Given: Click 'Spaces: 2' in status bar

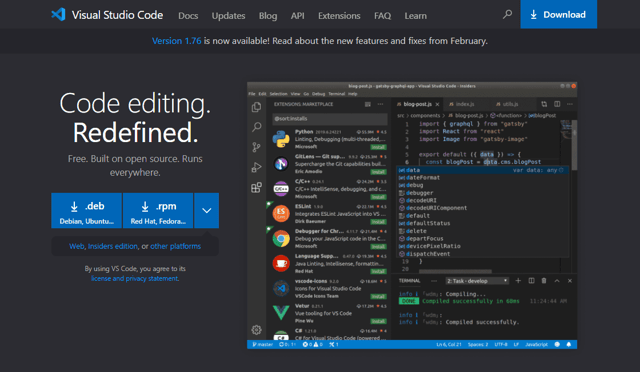Looking at the screenshot, I should coord(478,344).
